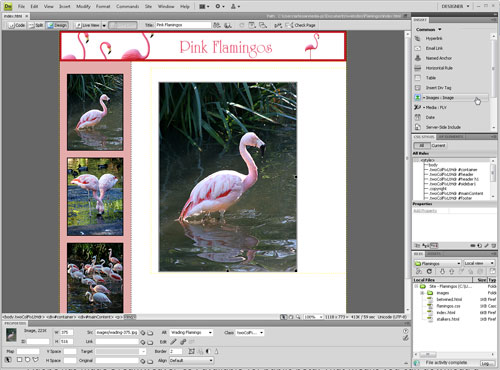The height and width of the screenshot is (370, 500).
Task: Click the Crop tool icon in Properties
Action: pos(192,351)
